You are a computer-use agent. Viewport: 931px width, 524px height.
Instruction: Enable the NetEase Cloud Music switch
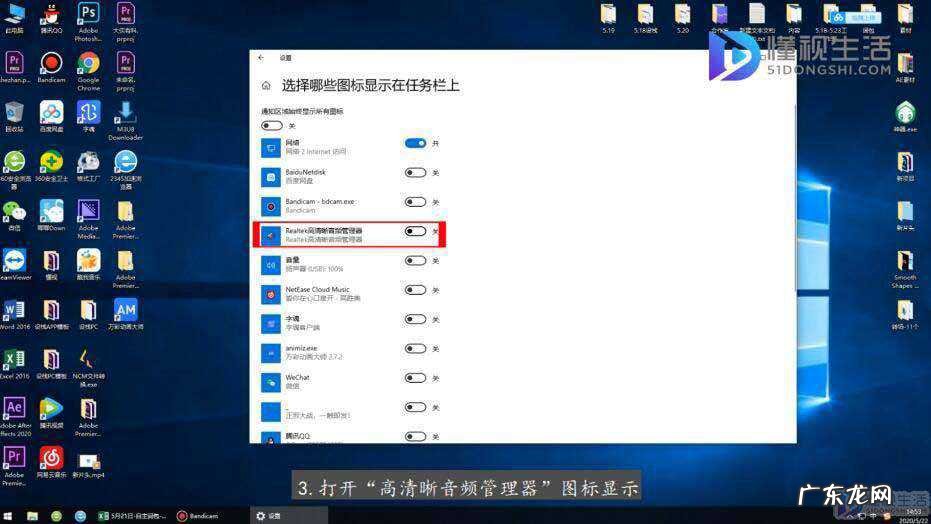click(415, 290)
